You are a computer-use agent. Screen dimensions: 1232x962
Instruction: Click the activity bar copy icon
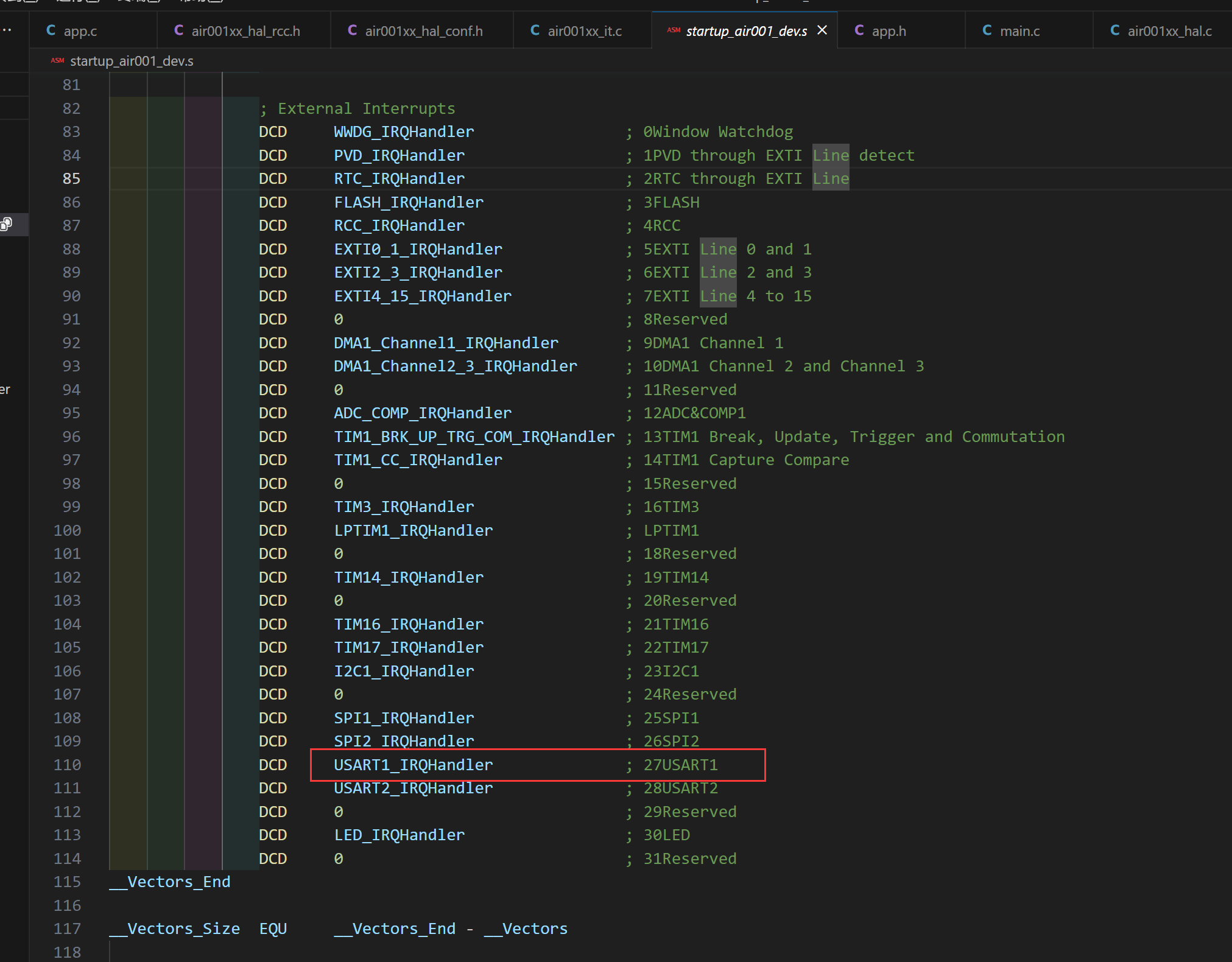click(x=7, y=225)
